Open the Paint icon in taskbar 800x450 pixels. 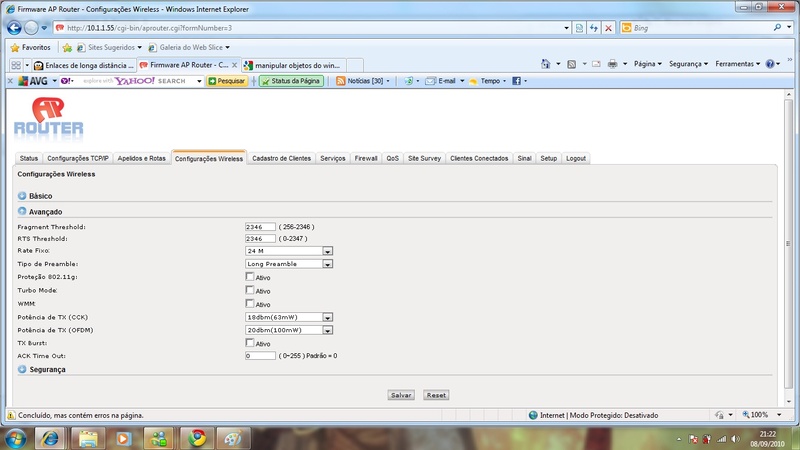pos(233,438)
